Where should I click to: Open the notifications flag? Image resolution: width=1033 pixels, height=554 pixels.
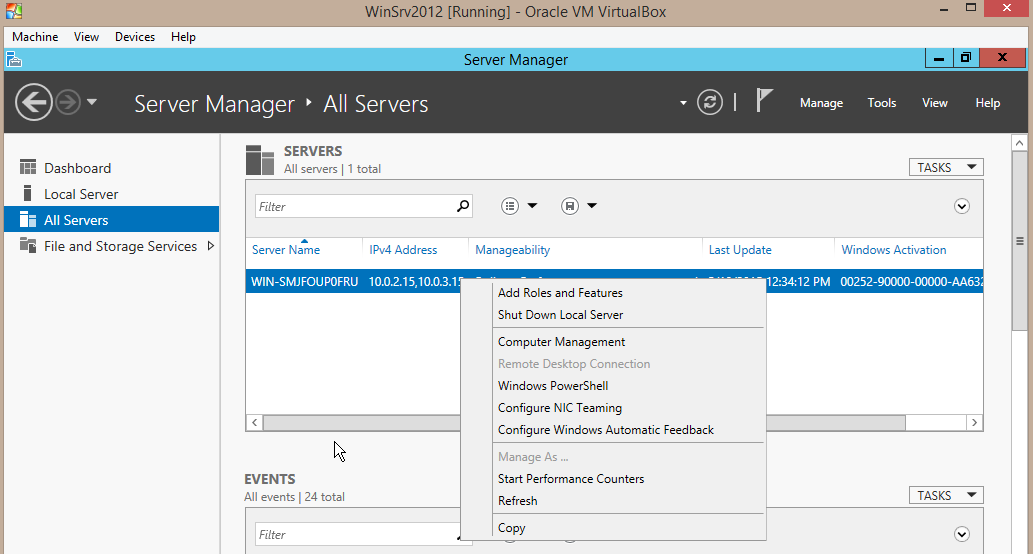tap(764, 101)
